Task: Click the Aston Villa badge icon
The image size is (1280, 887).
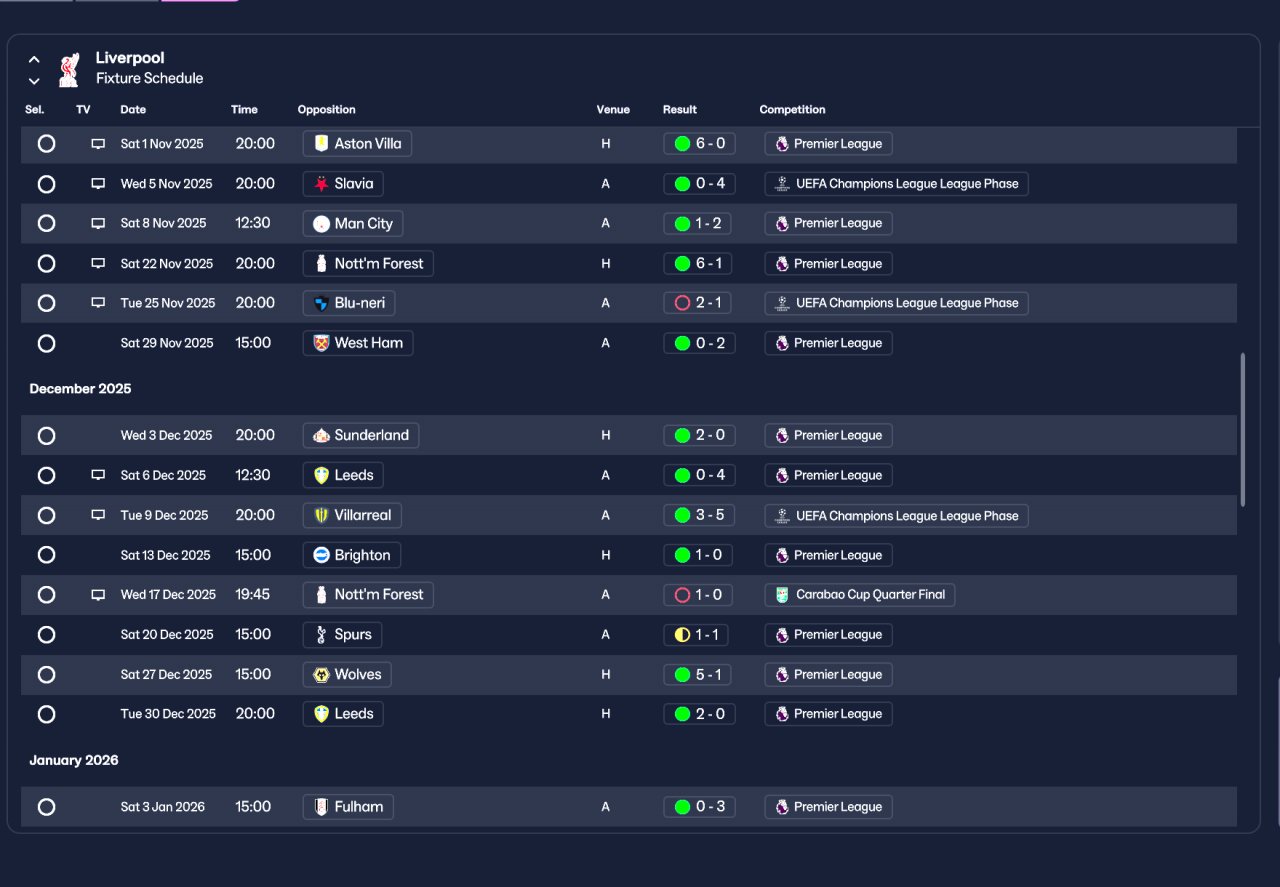Action: pos(321,144)
